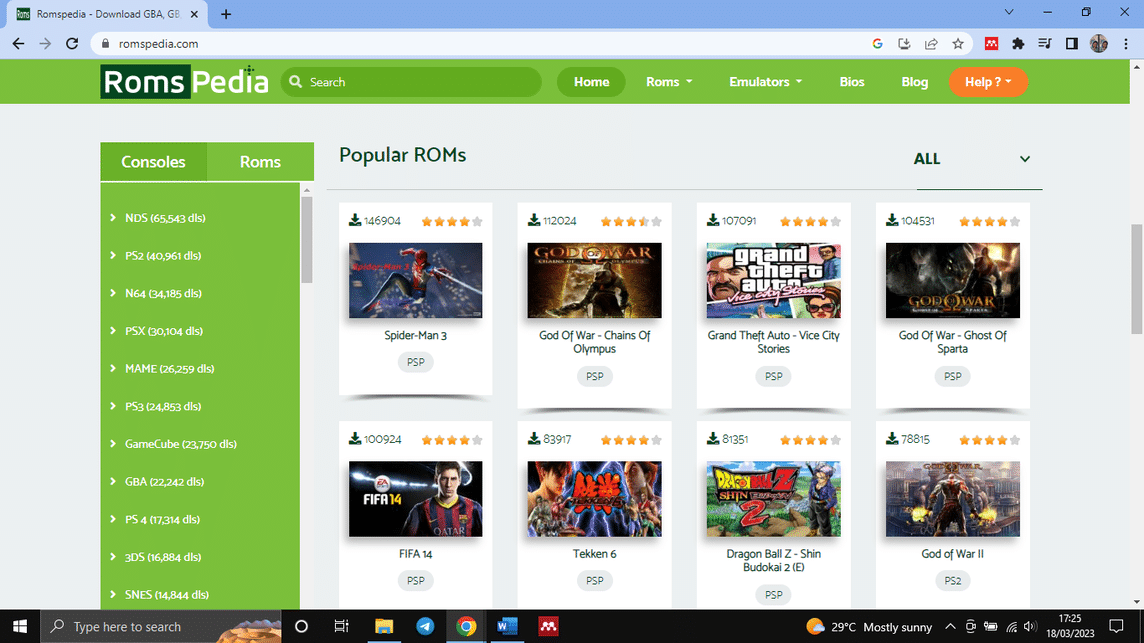Switch to the Consoles tab
The height and width of the screenshot is (643, 1144).
point(153,161)
